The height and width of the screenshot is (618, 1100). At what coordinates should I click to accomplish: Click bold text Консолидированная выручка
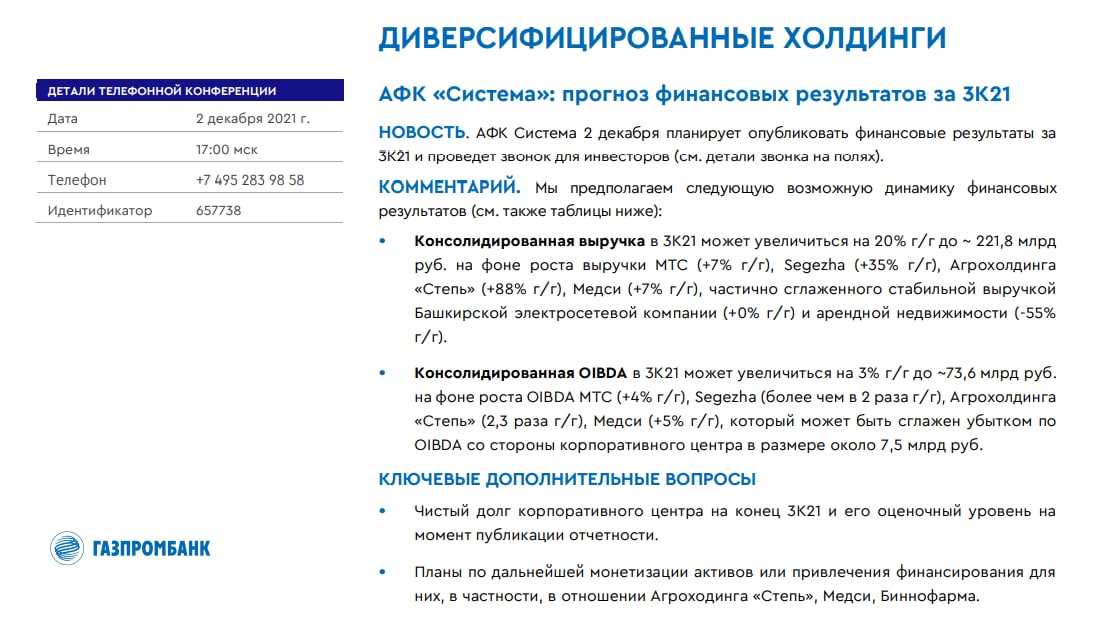click(529, 241)
